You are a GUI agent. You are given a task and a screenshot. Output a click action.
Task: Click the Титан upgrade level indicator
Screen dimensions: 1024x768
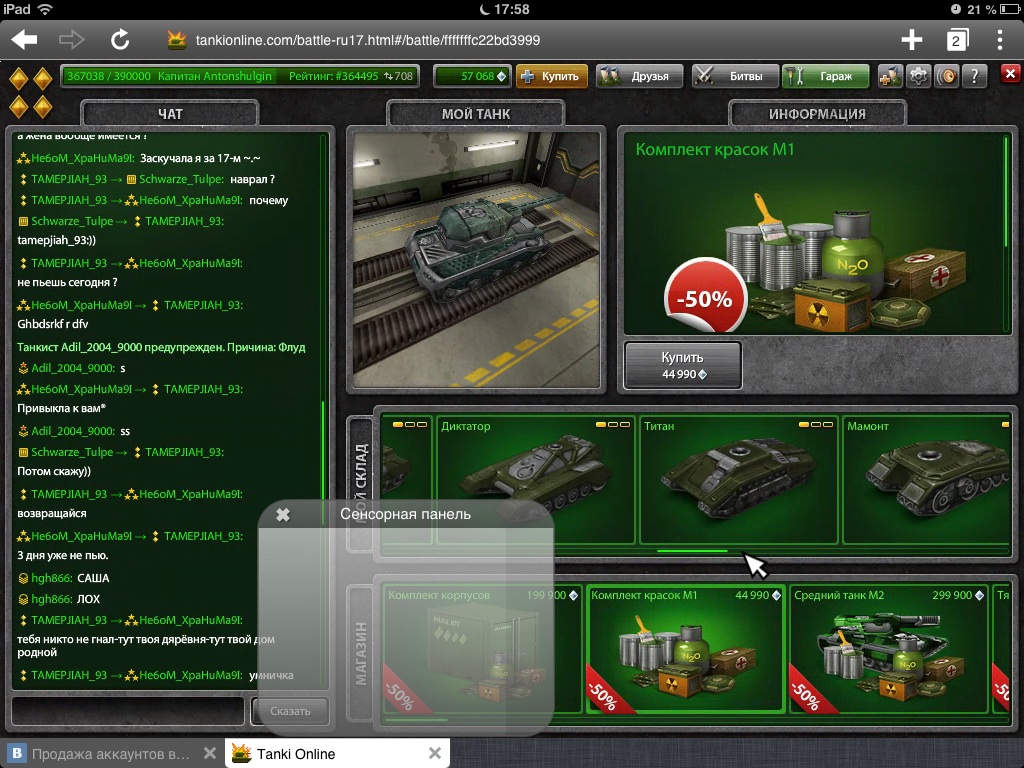tap(816, 424)
